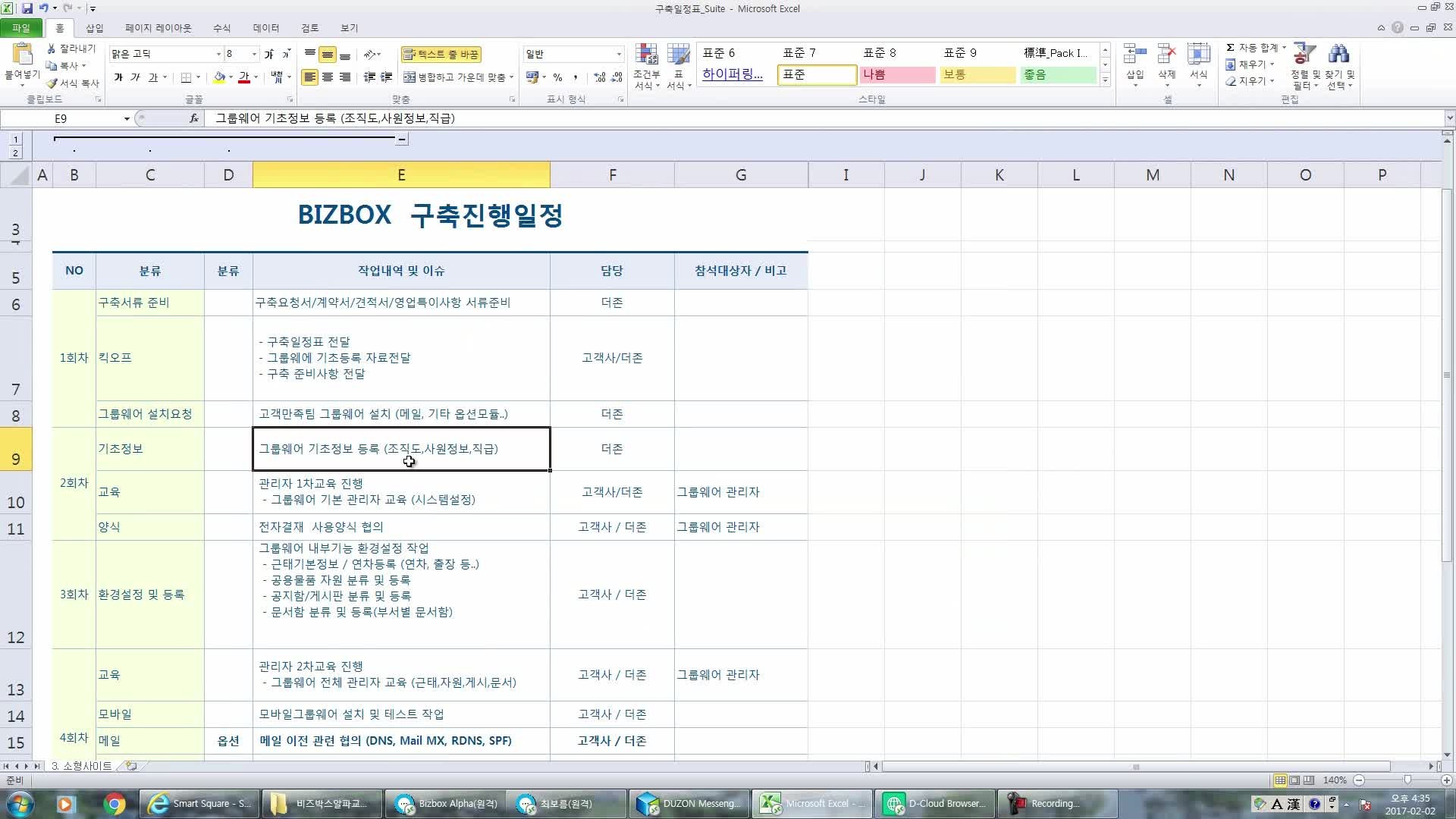The height and width of the screenshot is (819, 1456).
Task: Click the Format Painter (서식 복사) brush
Action: 52,83
